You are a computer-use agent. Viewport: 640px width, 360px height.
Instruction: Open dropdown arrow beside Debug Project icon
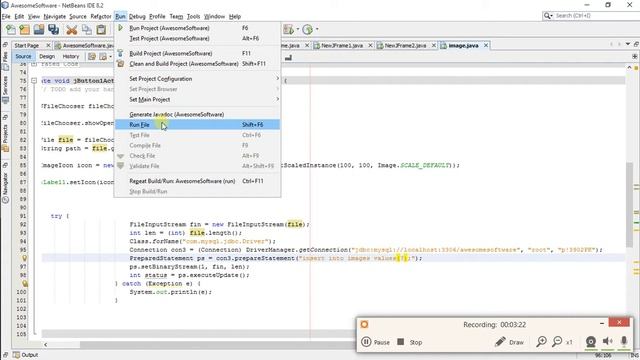[x=298, y=29]
